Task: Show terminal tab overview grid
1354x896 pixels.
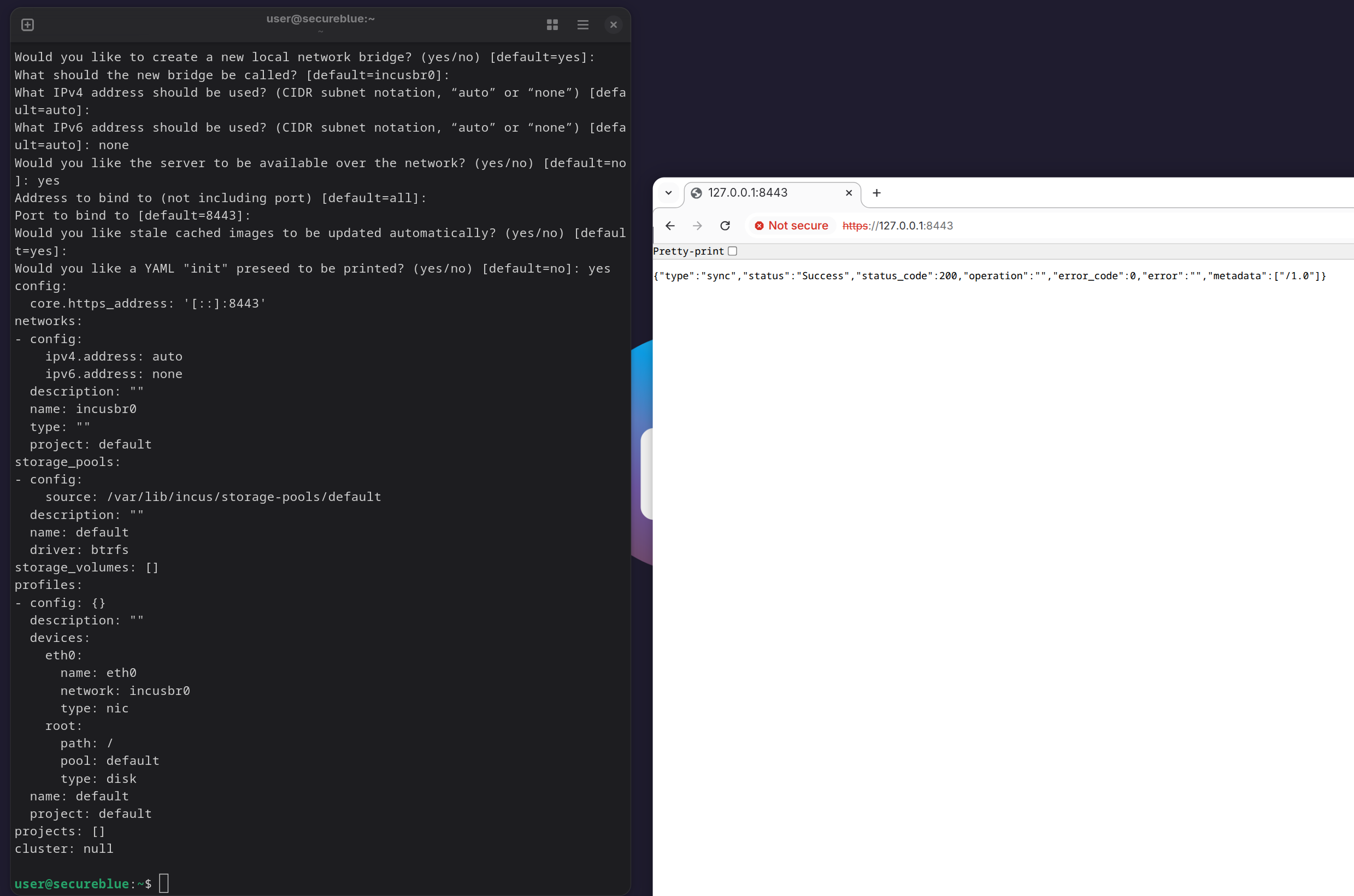Action: point(552,25)
